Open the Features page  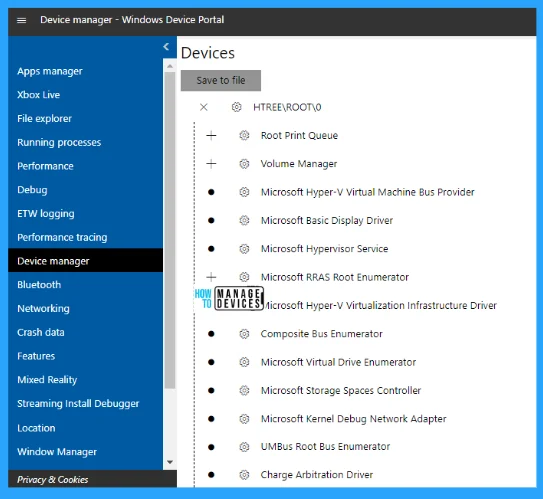pyautogui.click(x=36, y=356)
